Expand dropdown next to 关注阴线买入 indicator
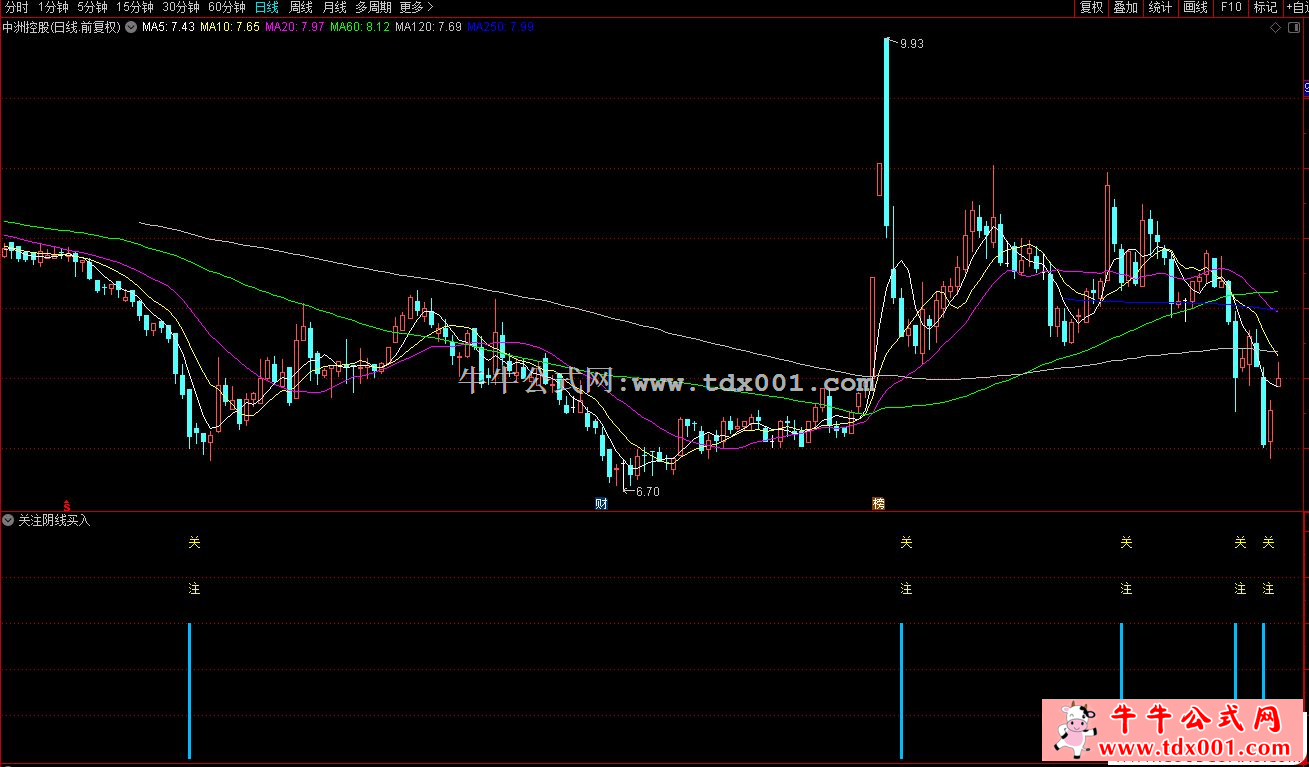Viewport: 1309px width, 767px height. tap(9, 520)
